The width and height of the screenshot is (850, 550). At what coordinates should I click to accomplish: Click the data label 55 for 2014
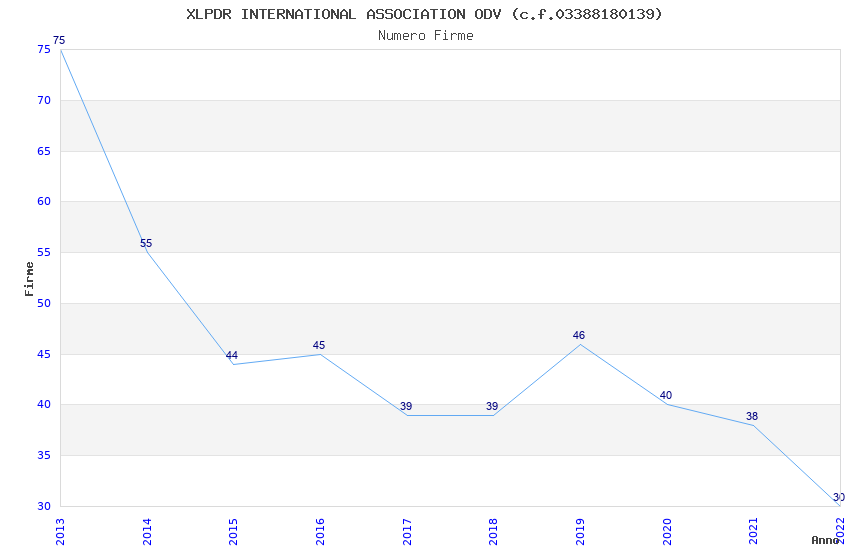click(x=146, y=243)
